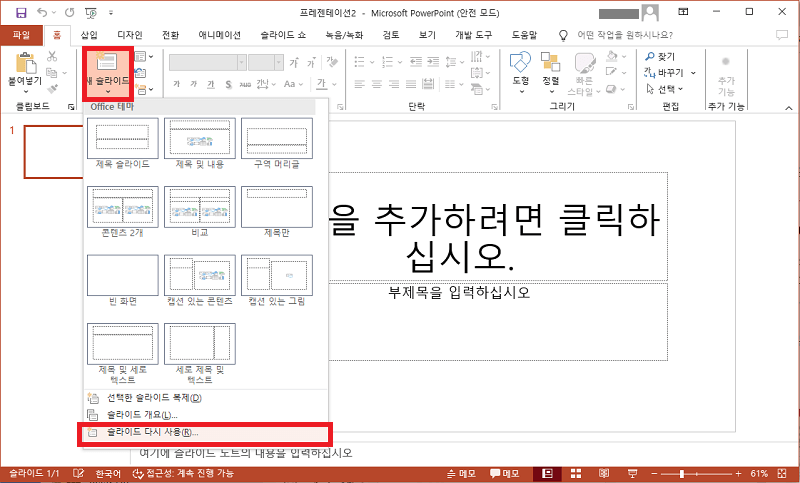The width and height of the screenshot is (800, 483).
Task: Switch to the Animations (애니메이션) tab
Action: click(x=219, y=35)
